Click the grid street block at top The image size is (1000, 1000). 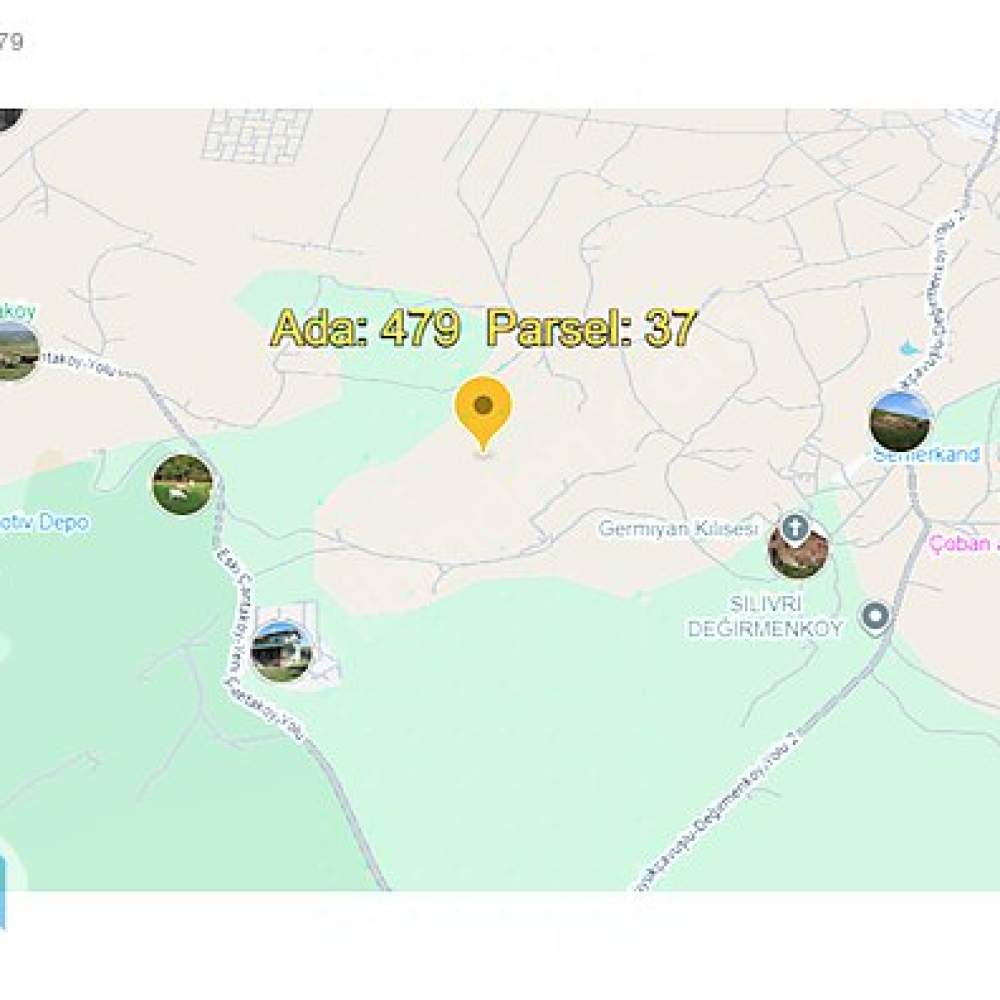[x=256, y=135]
